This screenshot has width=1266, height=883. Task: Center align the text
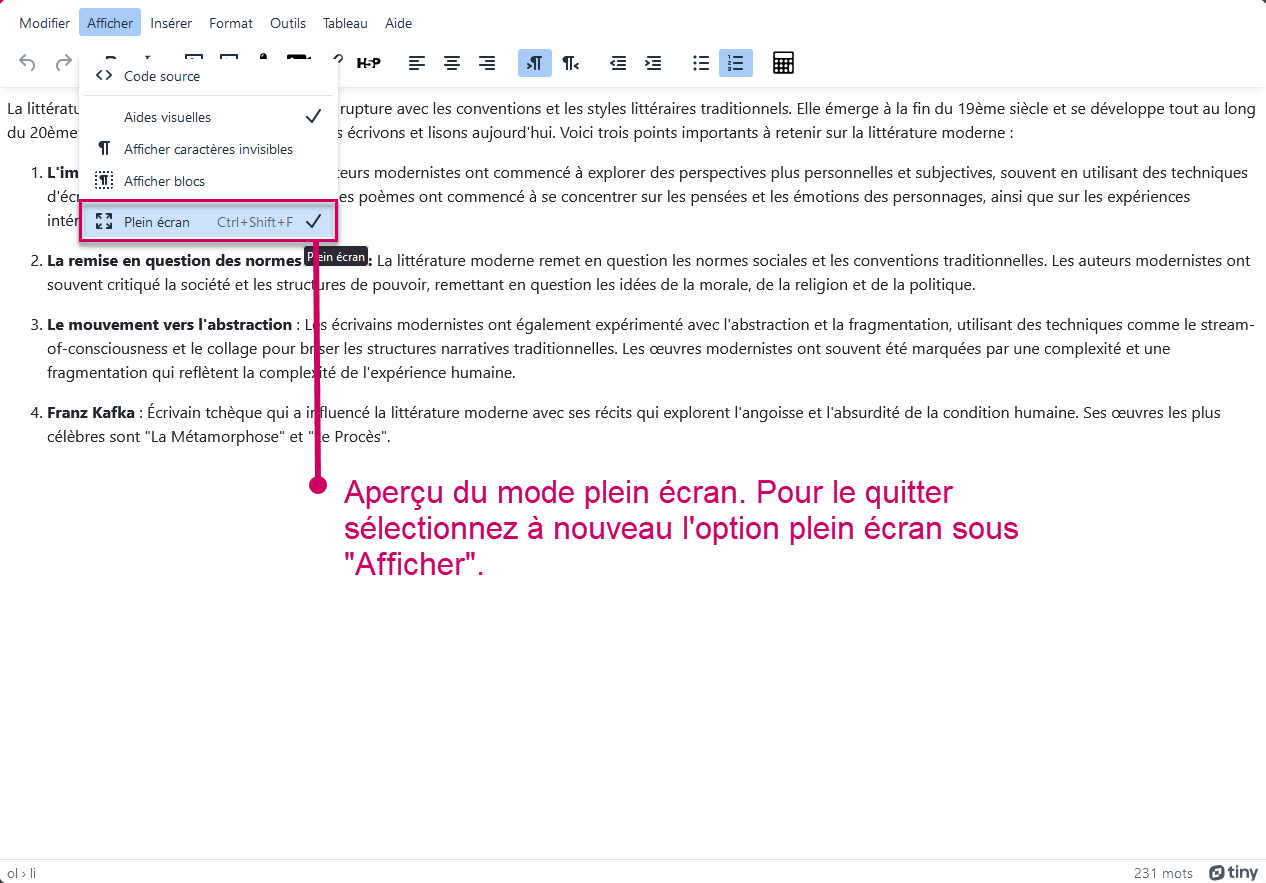pos(452,63)
